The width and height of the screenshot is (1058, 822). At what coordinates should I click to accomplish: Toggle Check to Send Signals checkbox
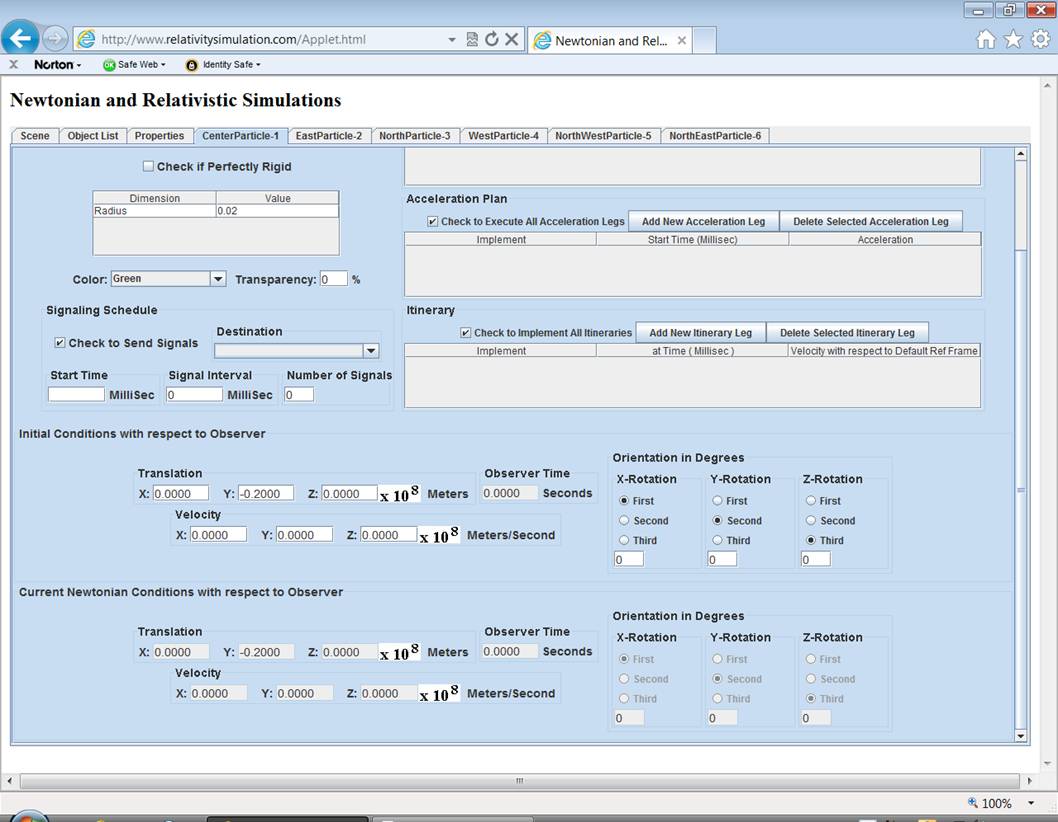(60, 343)
